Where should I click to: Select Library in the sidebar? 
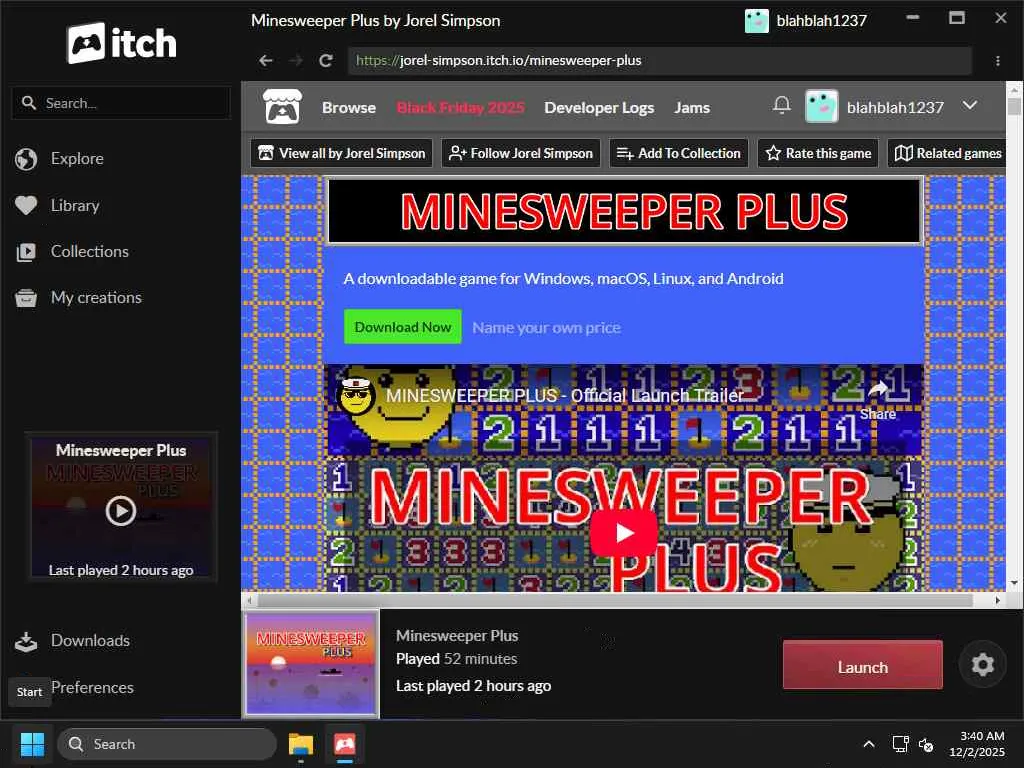(75, 206)
